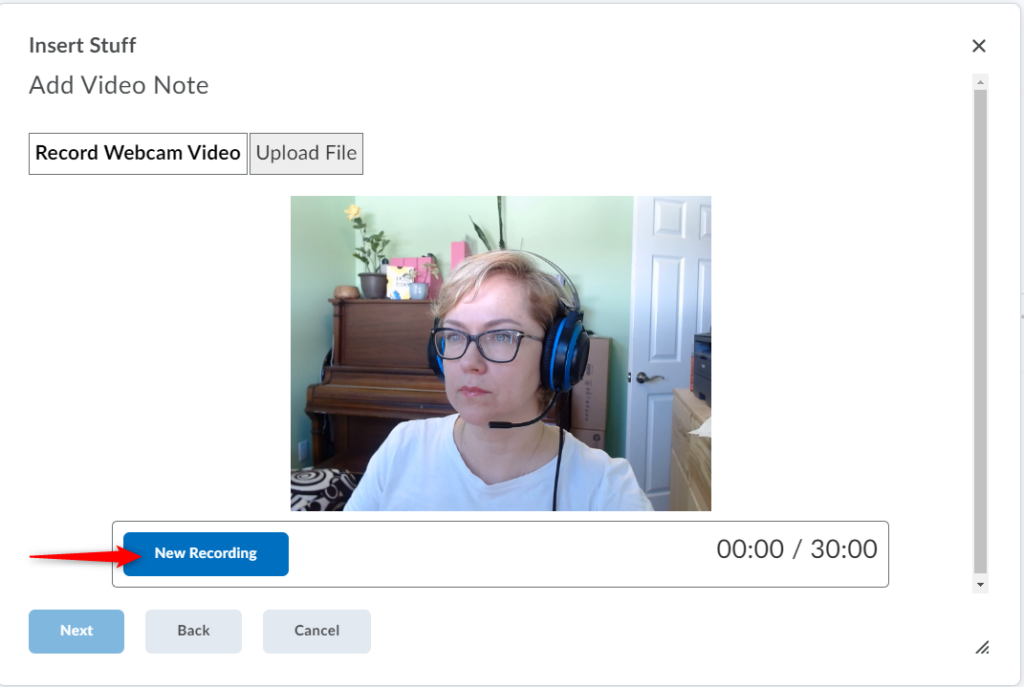Image resolution: width=1024 pixels, height=687 pixels.
Task: Click the Insert Stuff dialog title
Action: [82, 46]
